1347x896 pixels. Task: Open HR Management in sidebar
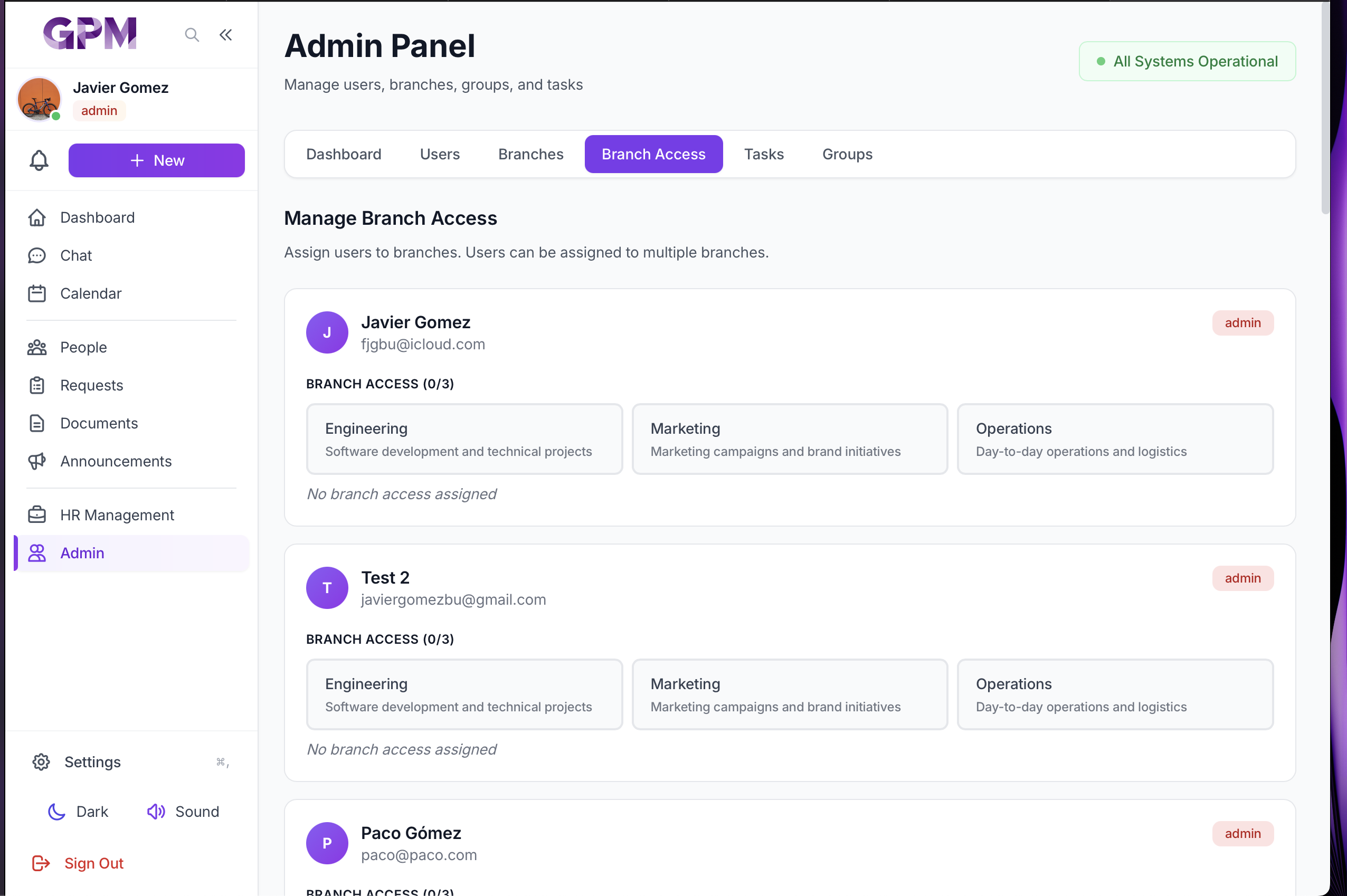(x=131, y=515)
